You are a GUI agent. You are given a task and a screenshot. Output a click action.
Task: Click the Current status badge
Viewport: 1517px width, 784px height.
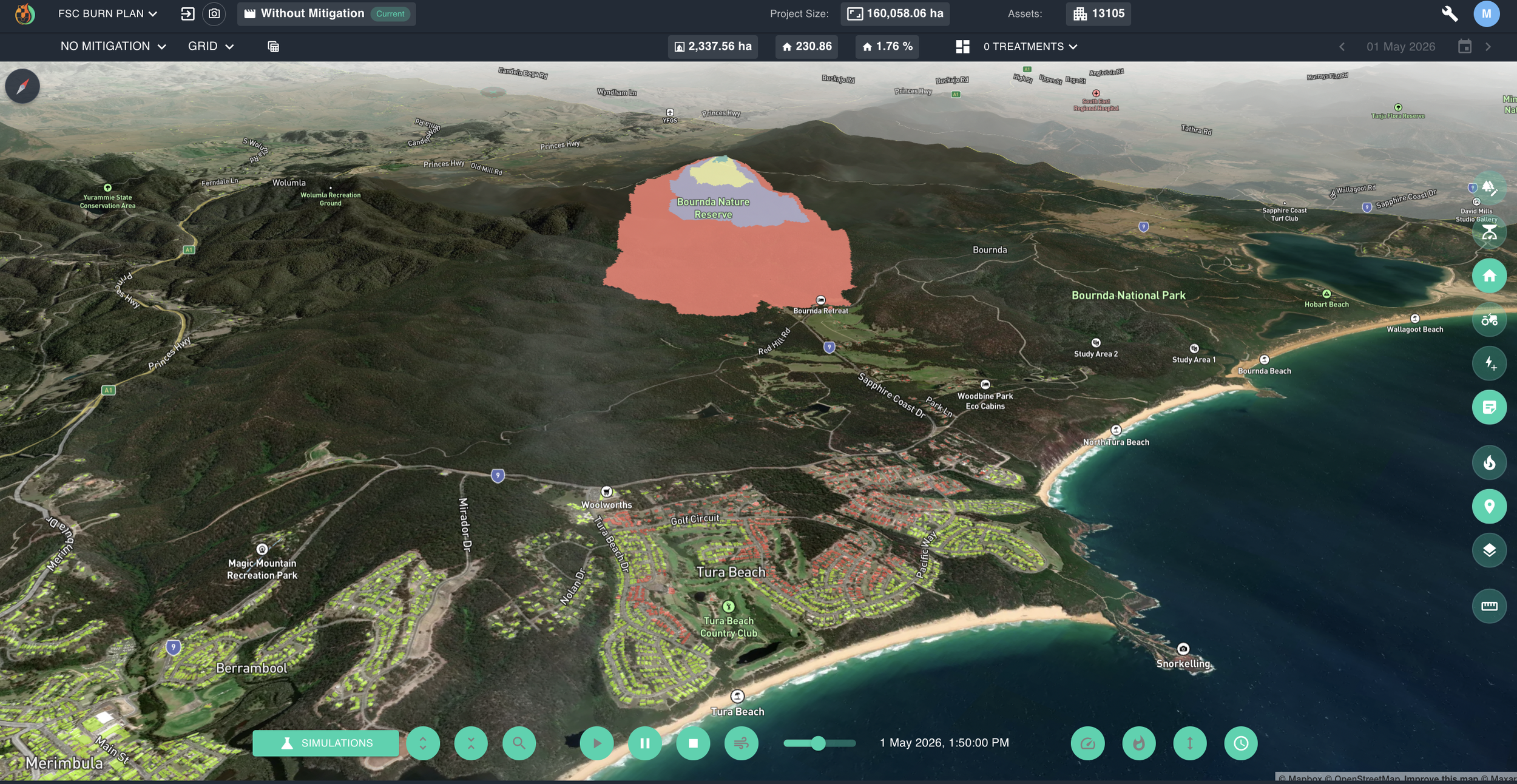[x=390, y=13]
